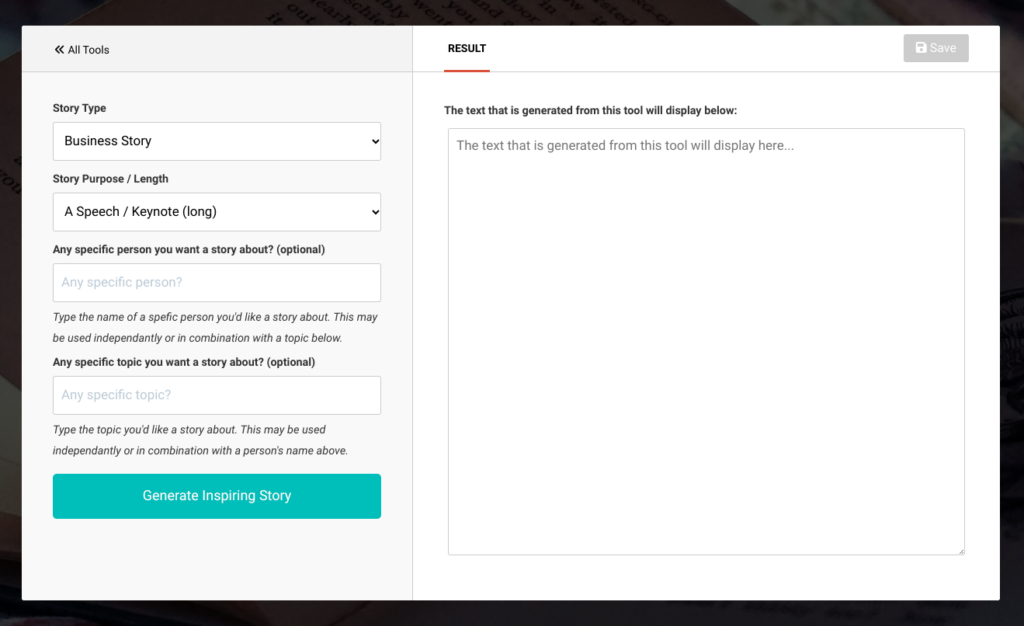This screenshot has width=1024, height=626.
Task: Click 'Any specific topic you want a story about?' label
Action: coord(184,362)
